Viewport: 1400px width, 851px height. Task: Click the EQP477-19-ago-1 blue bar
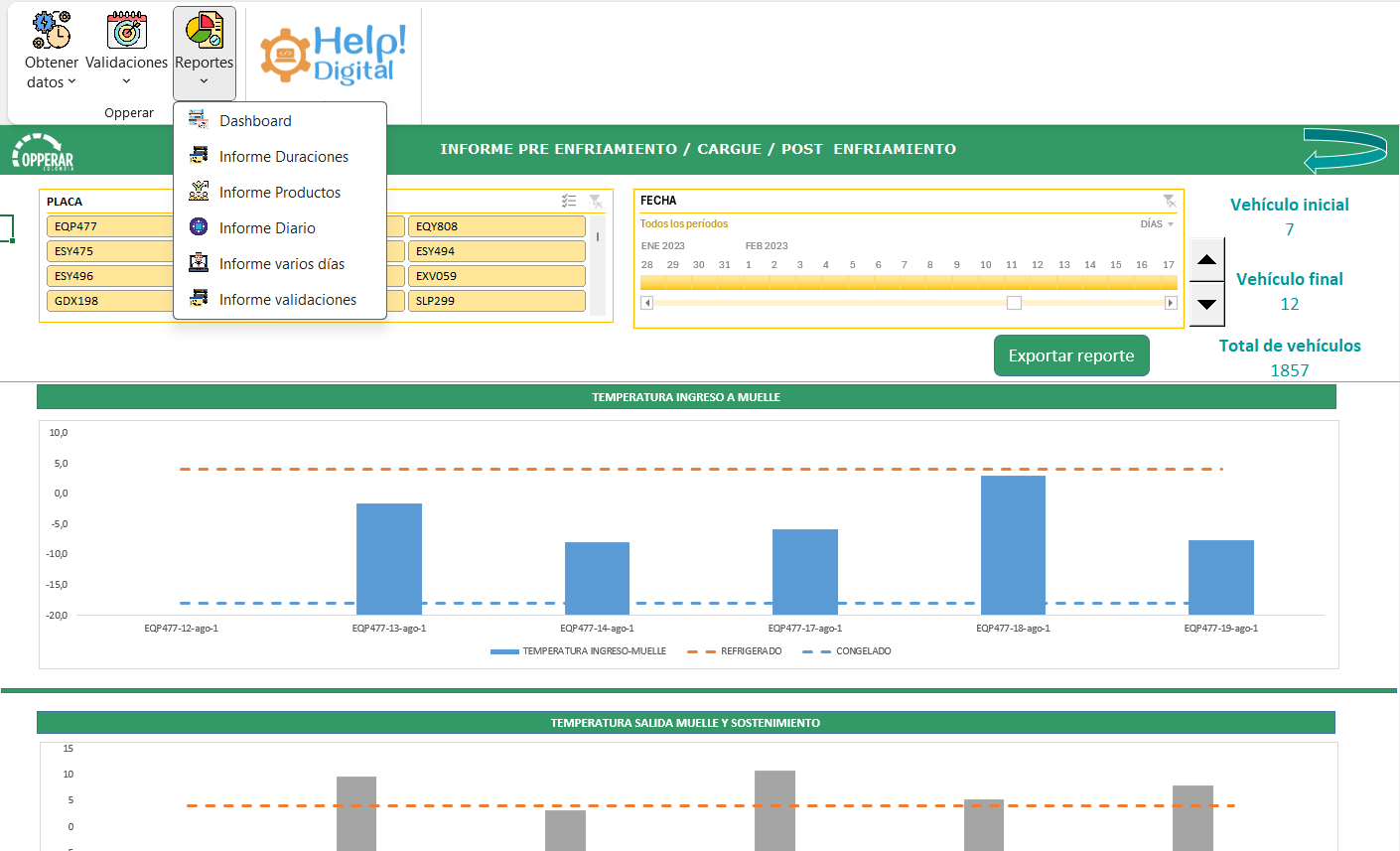coord(1221,577)
